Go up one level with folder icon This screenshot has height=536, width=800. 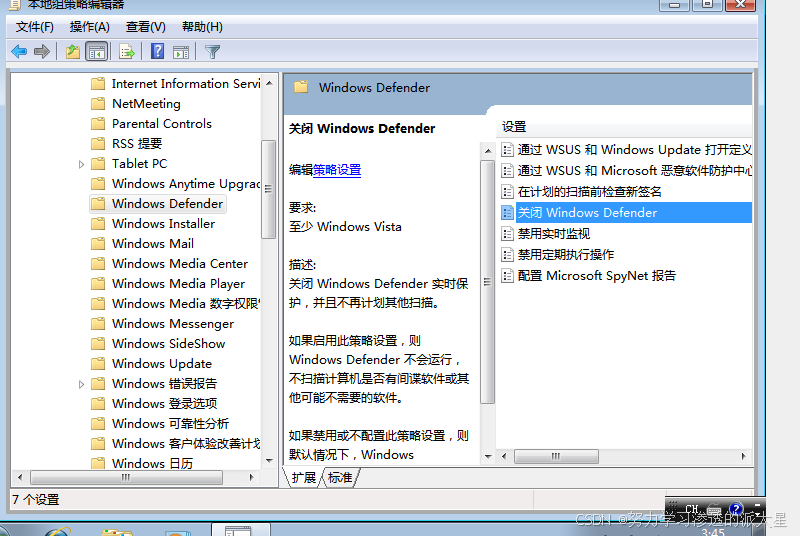(x=73, y=52)
